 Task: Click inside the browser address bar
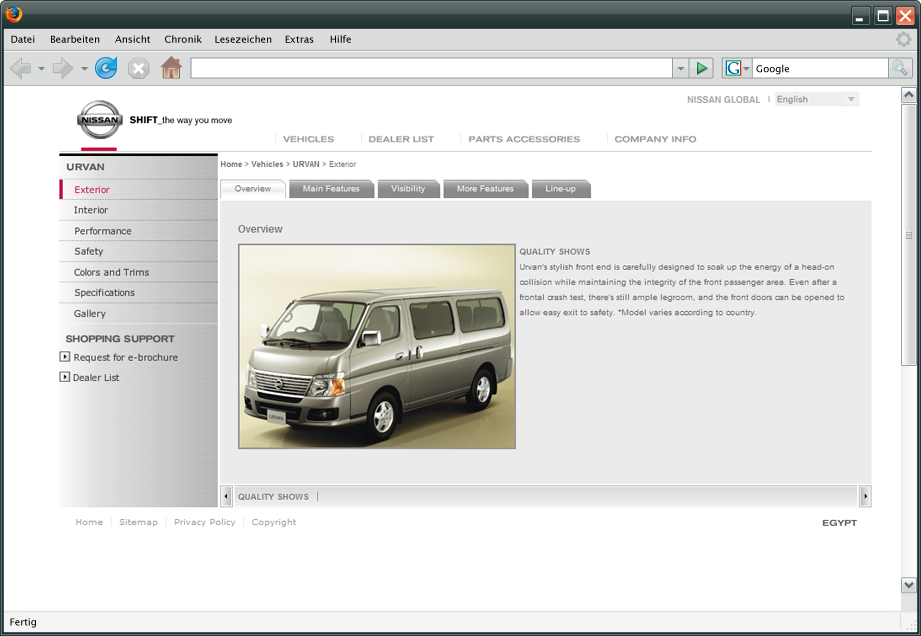(x=431, y=68)
